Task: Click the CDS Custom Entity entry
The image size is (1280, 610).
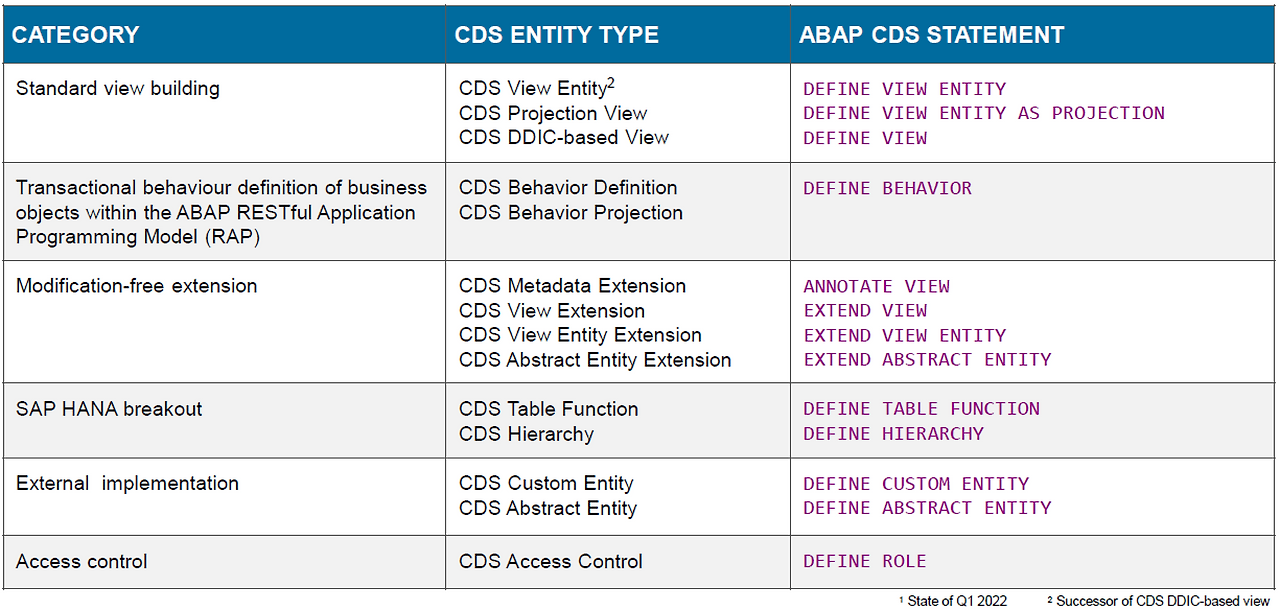Action: 546,483
